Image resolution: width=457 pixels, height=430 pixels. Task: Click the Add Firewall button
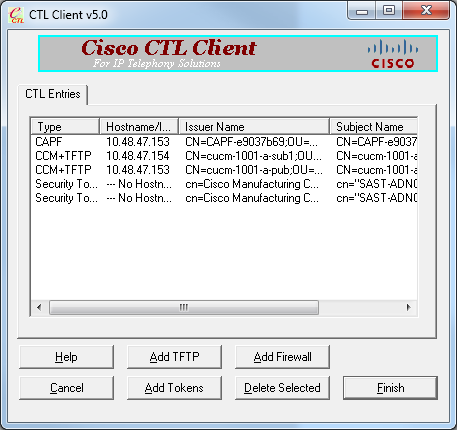tap(282, 357)
